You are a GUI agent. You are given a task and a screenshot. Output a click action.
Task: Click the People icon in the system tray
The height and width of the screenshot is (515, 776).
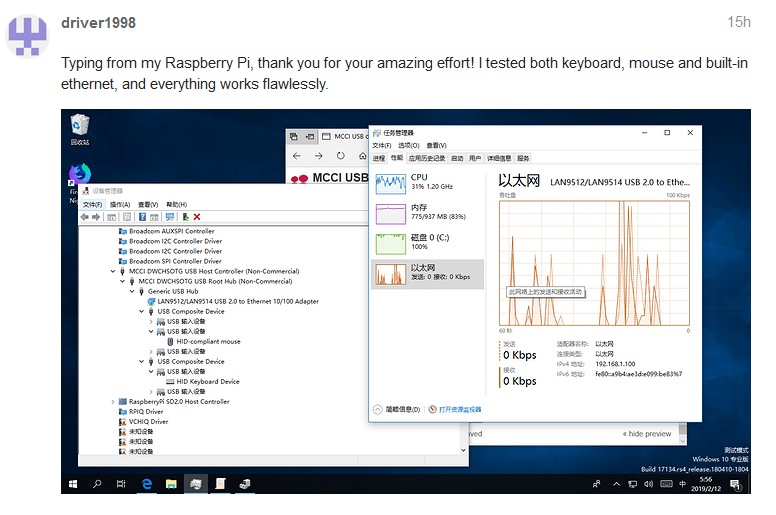596,484
